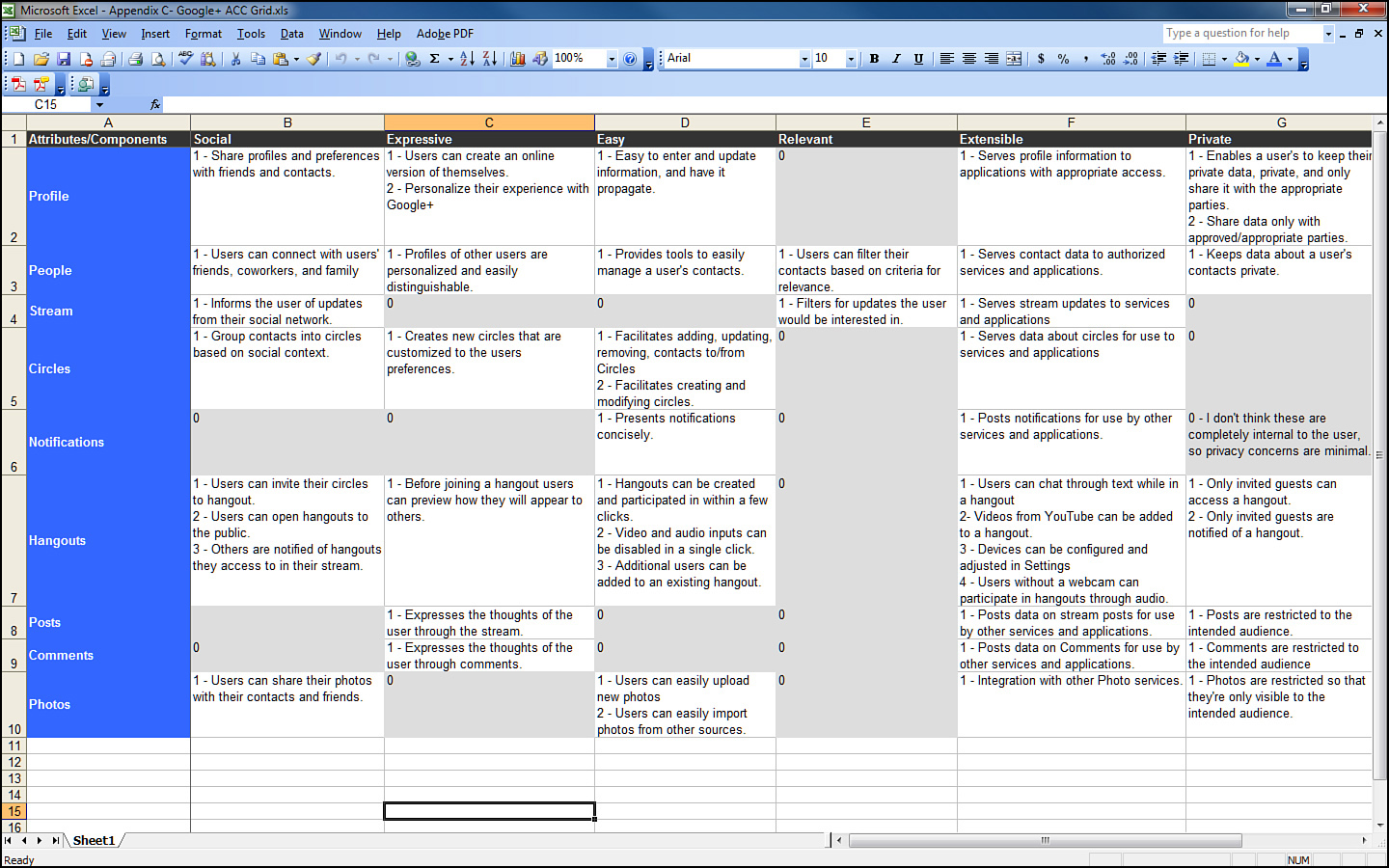Go to last sheet tab button
The image size is (1389, 868).
tap(55, 841)
